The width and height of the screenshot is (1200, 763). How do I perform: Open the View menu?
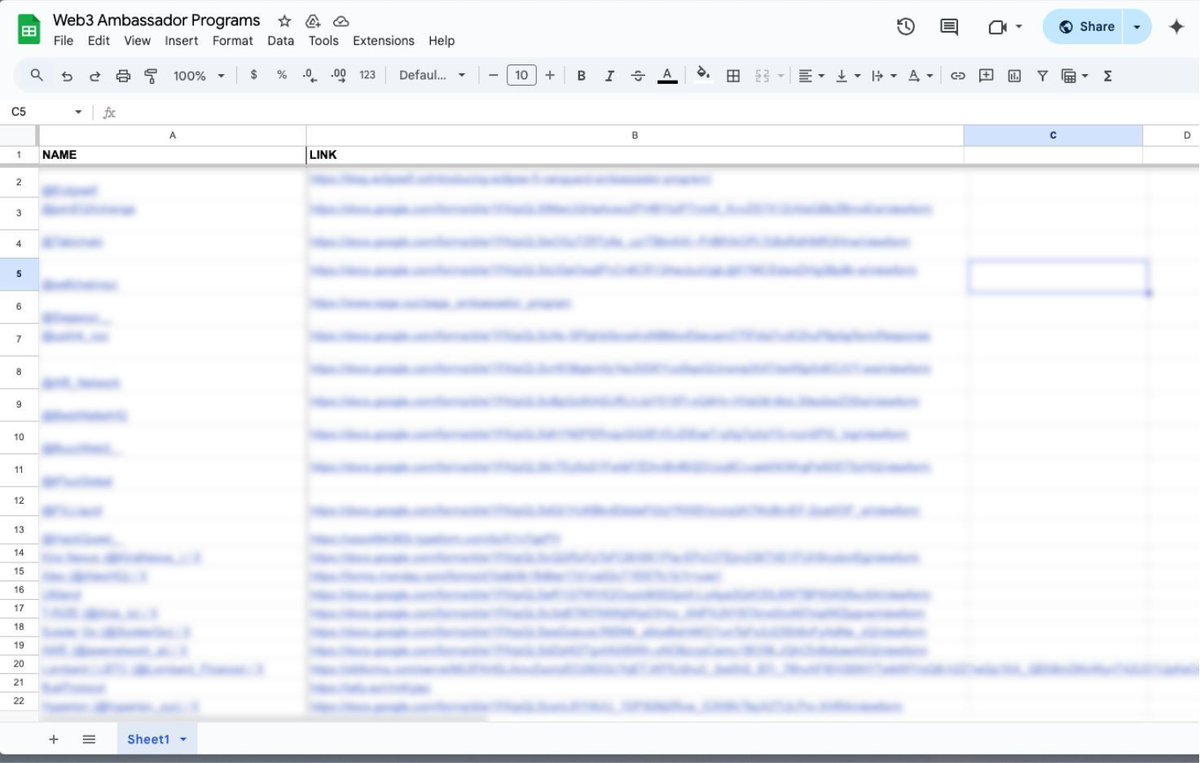click(137, 41)
